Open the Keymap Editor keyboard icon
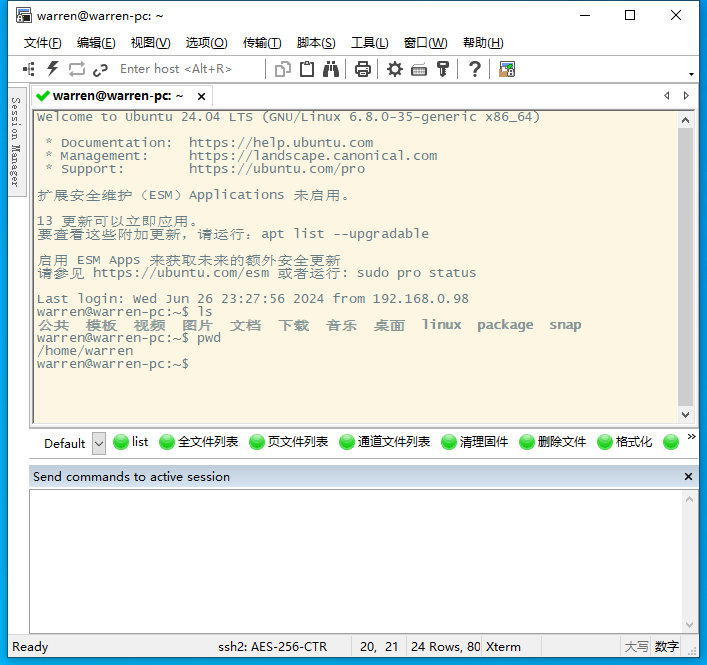 click(x=419, y=70)
